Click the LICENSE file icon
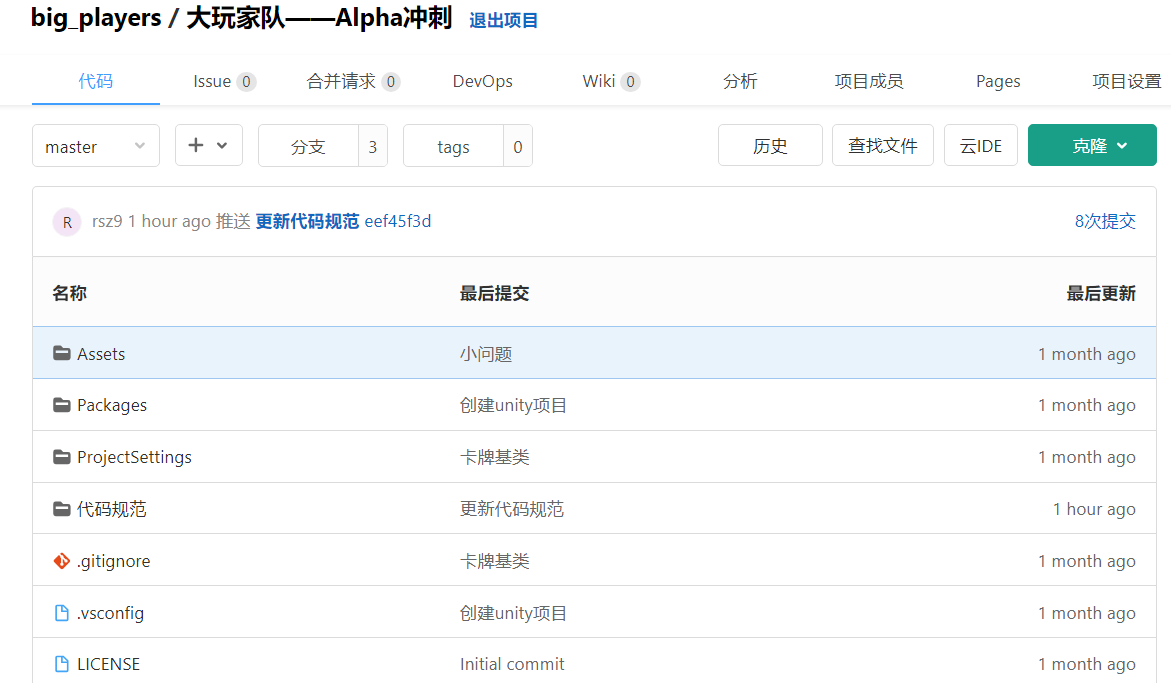The image size is (1171, 683). [62, 664]
